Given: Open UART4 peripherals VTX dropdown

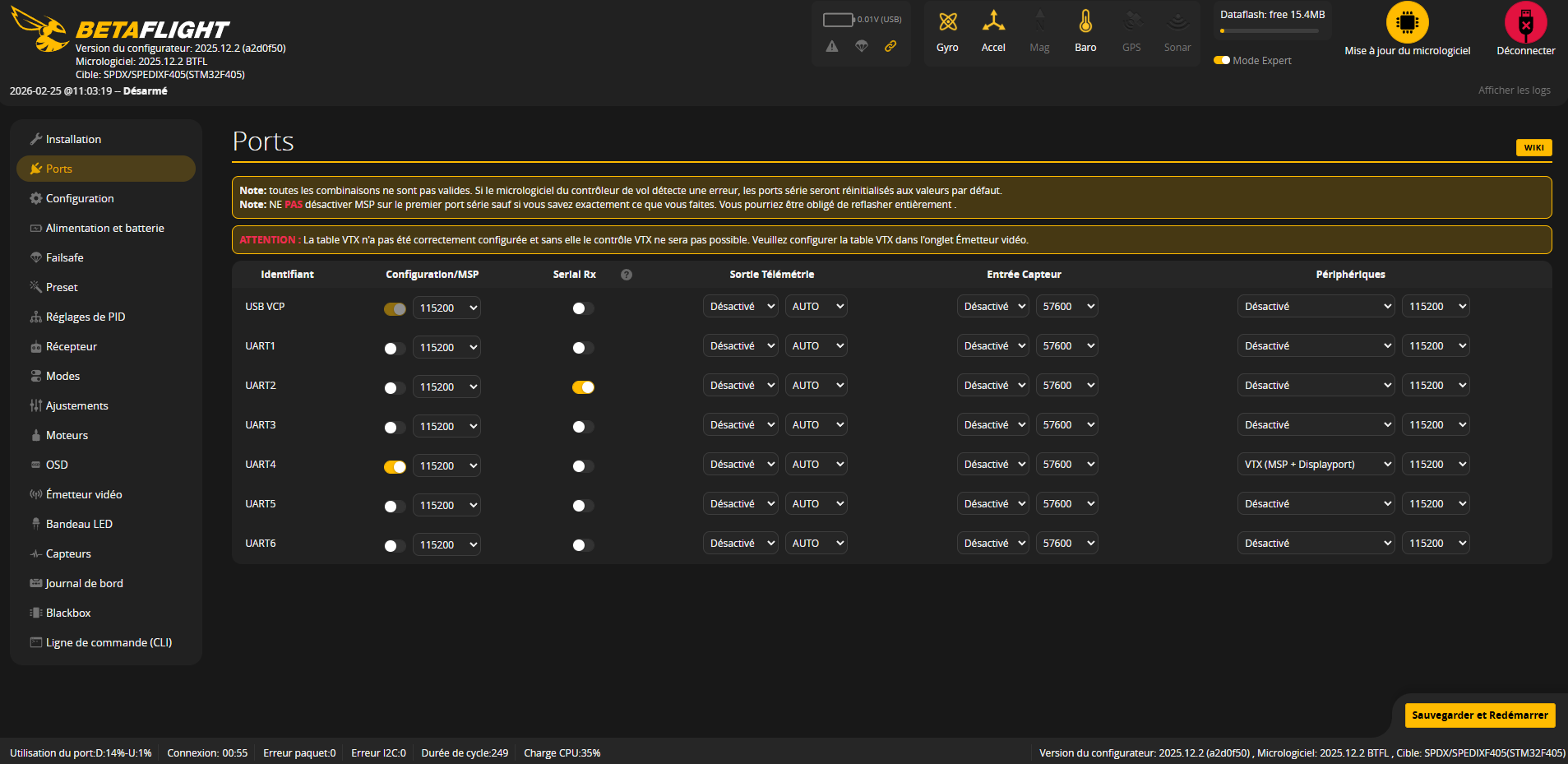Looking at the screenshot, I should [1316, 465].
